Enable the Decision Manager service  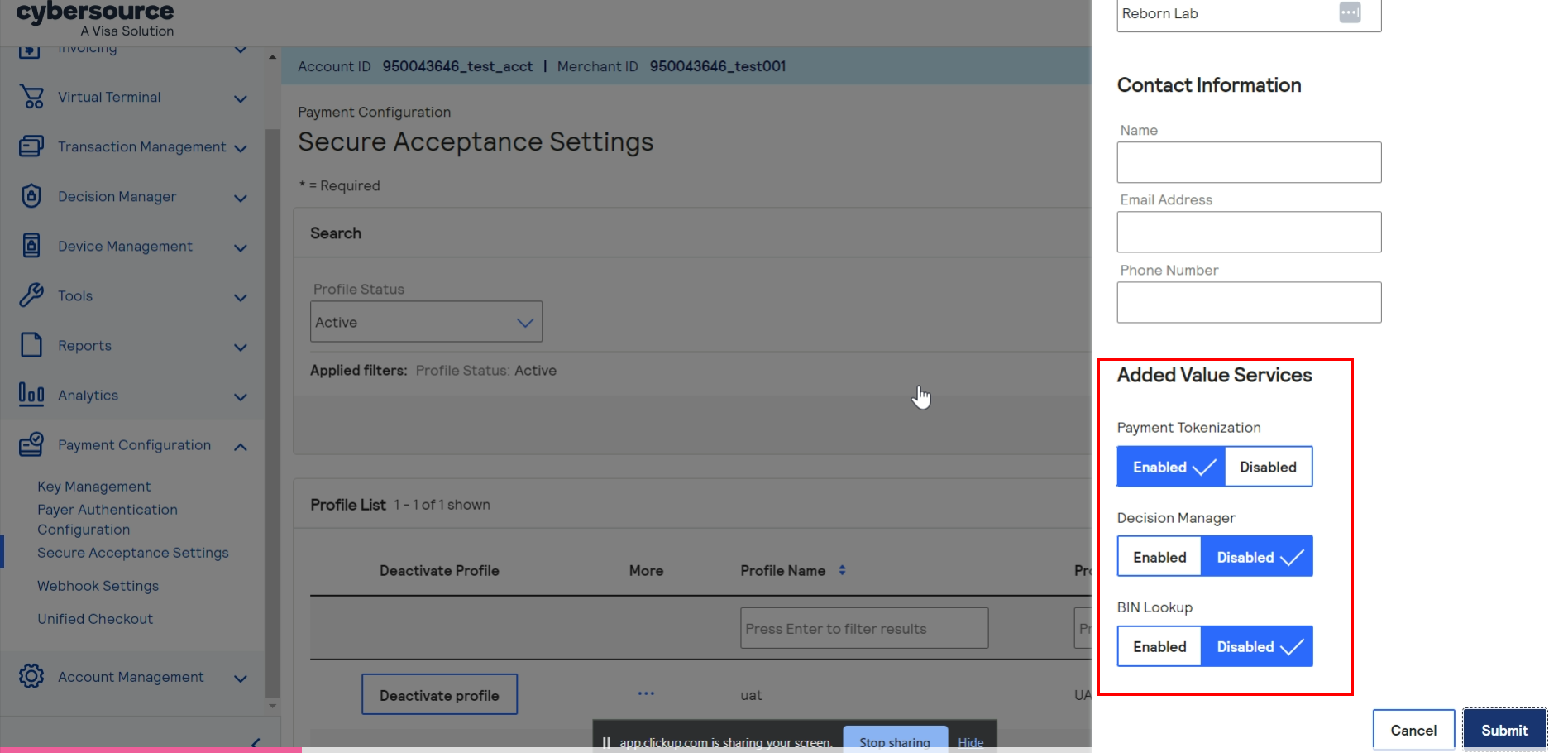click(x=1159, y=557)
